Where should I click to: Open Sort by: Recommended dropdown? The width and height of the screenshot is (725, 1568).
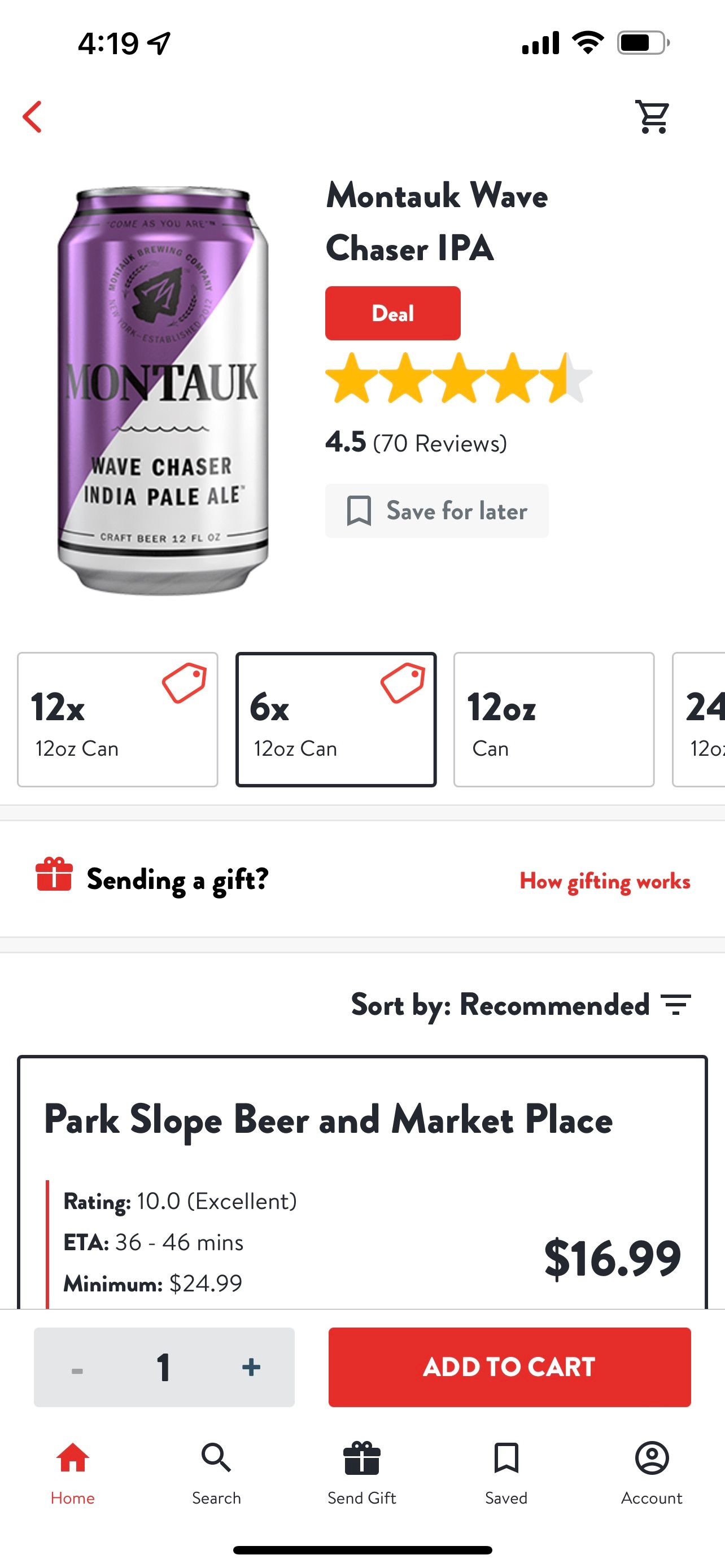[499, 1004]
